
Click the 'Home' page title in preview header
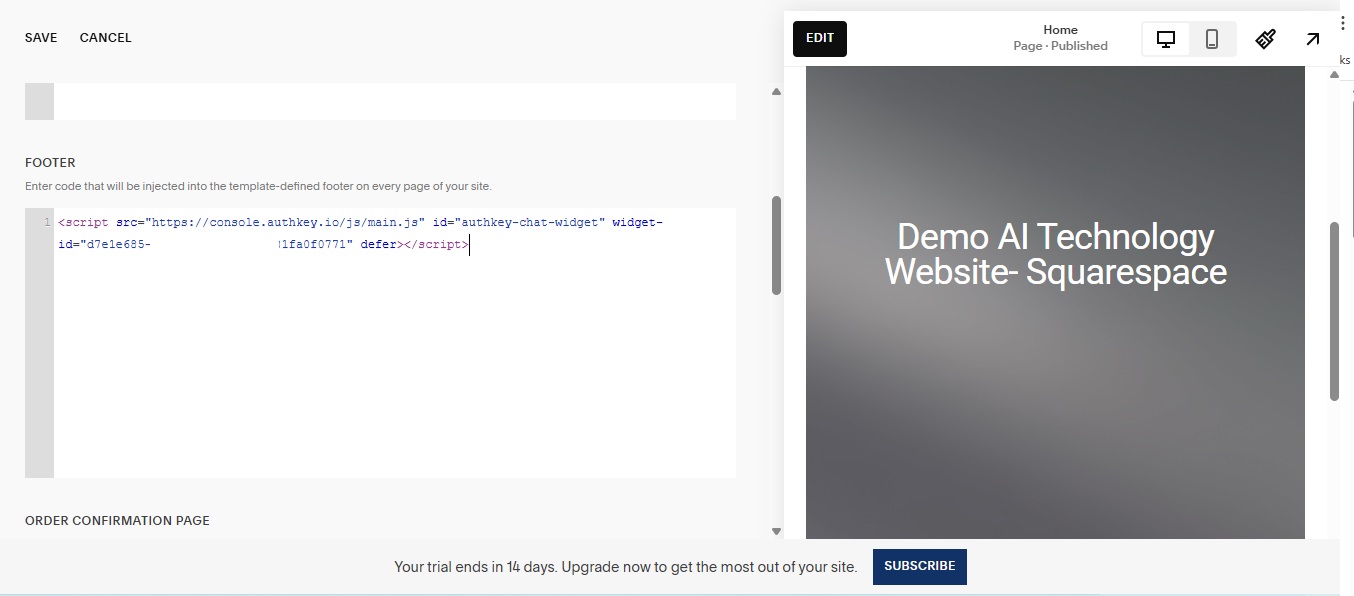(1060, 30)
